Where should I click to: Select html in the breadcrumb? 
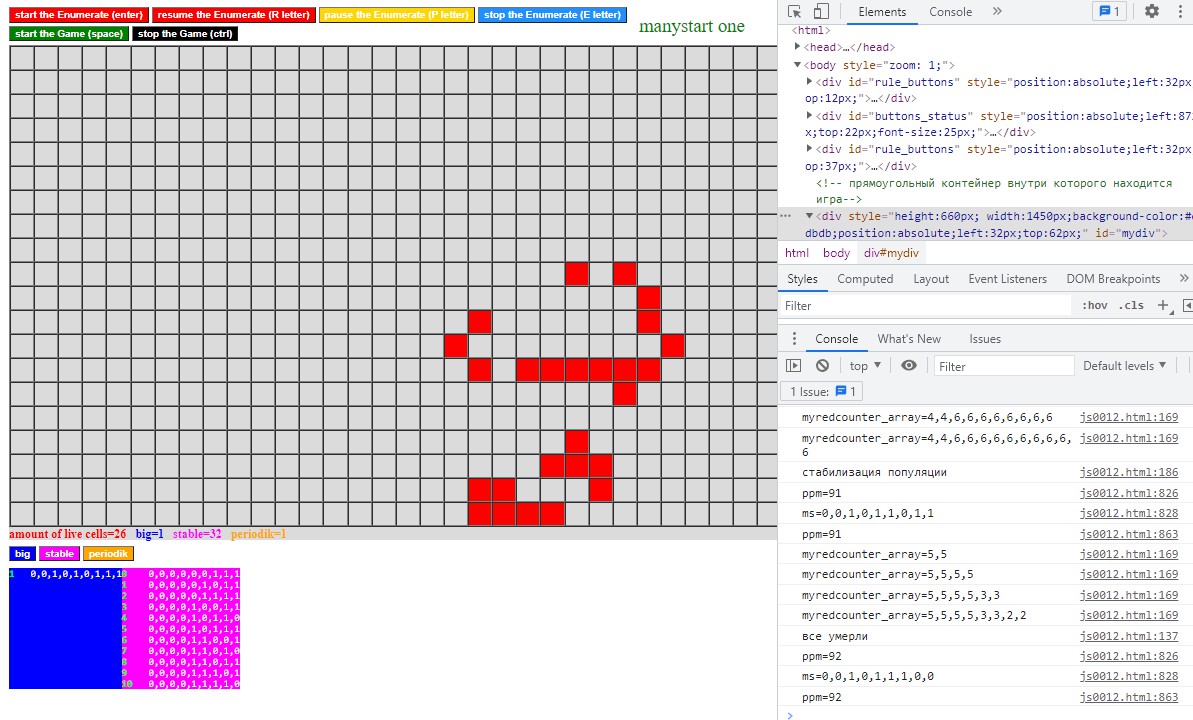pos(797,253)
